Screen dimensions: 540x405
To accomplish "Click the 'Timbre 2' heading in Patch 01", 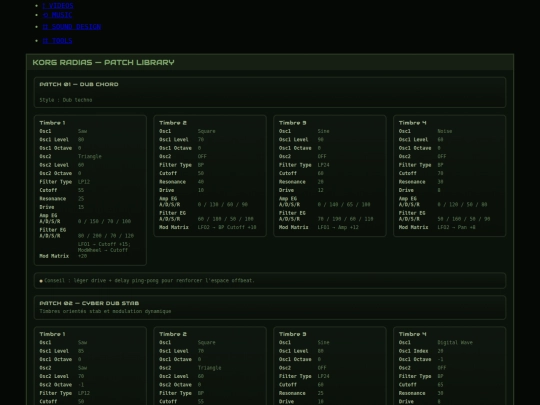I will 173,123.
